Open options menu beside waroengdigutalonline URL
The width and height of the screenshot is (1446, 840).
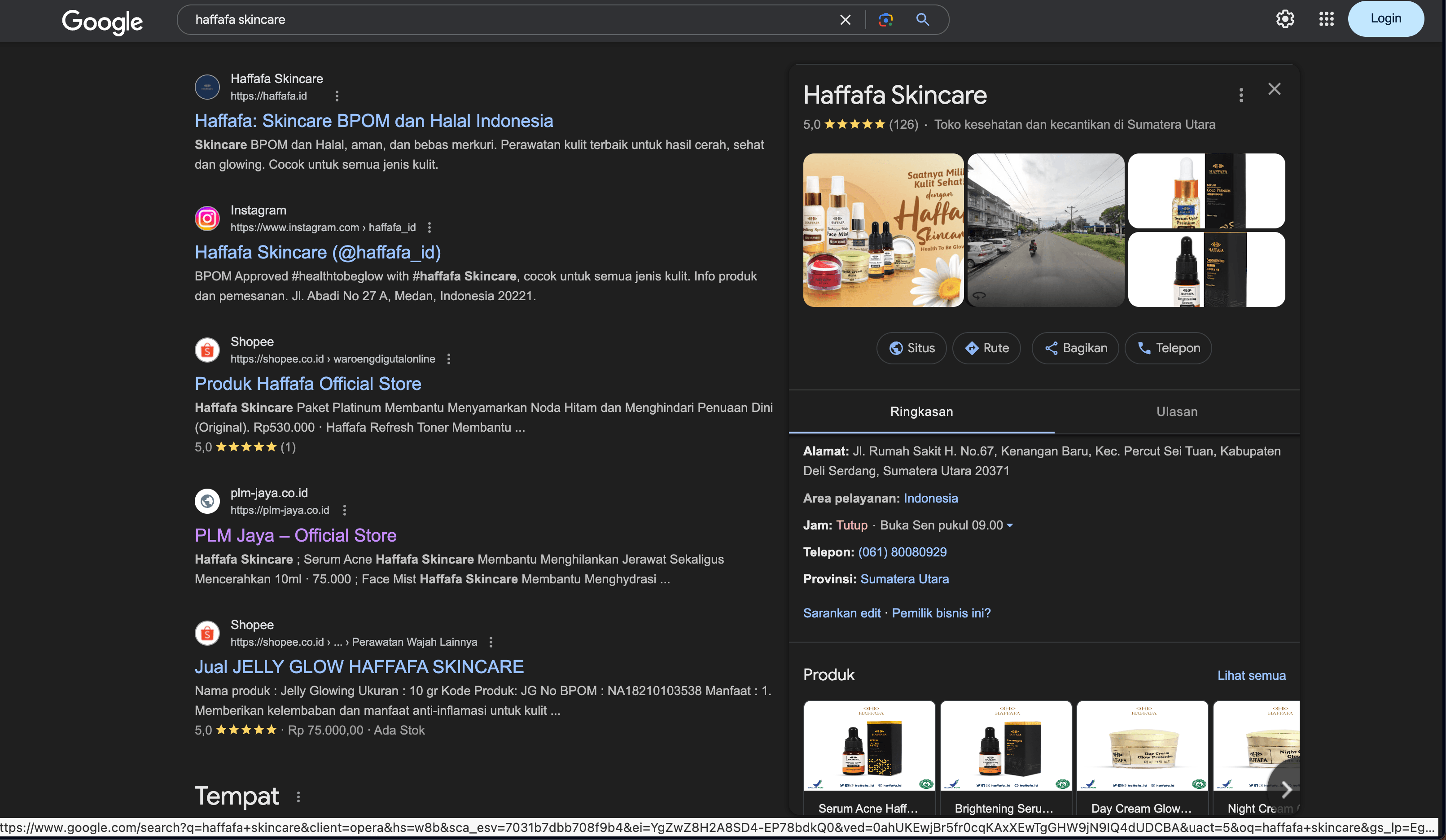449,359
